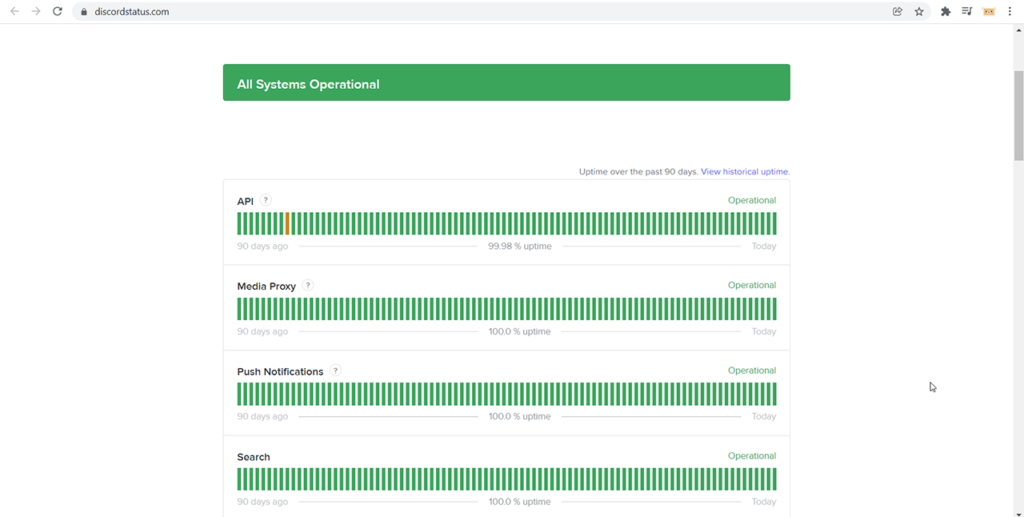The image size is (1024, 517).
Task: Click the scrollbar down arrow
Action: pyautogui.click(x=1018, y=512)
